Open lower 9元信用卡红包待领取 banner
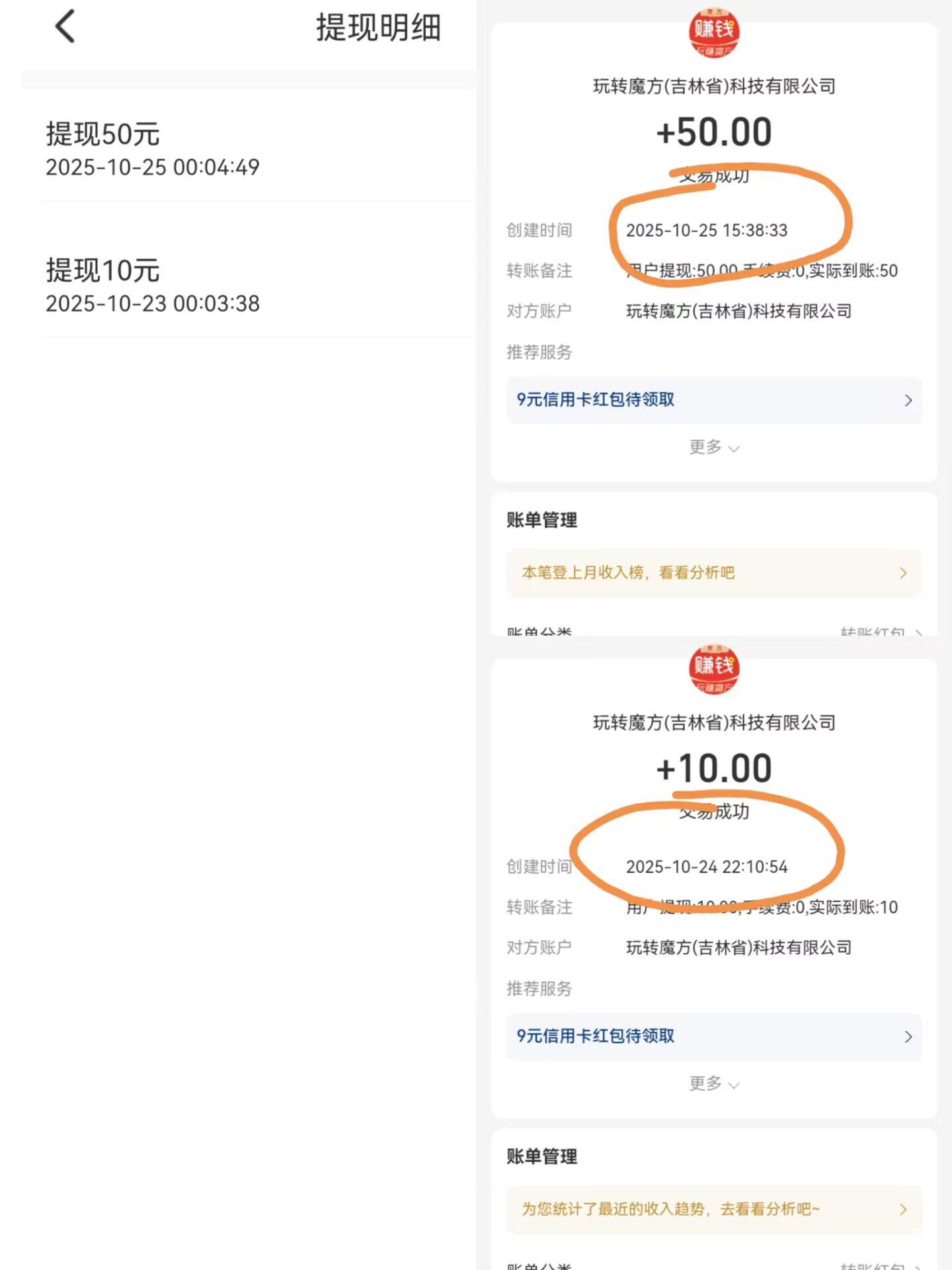Viewport: 952px width, 1270px height. pos(713,1037)
